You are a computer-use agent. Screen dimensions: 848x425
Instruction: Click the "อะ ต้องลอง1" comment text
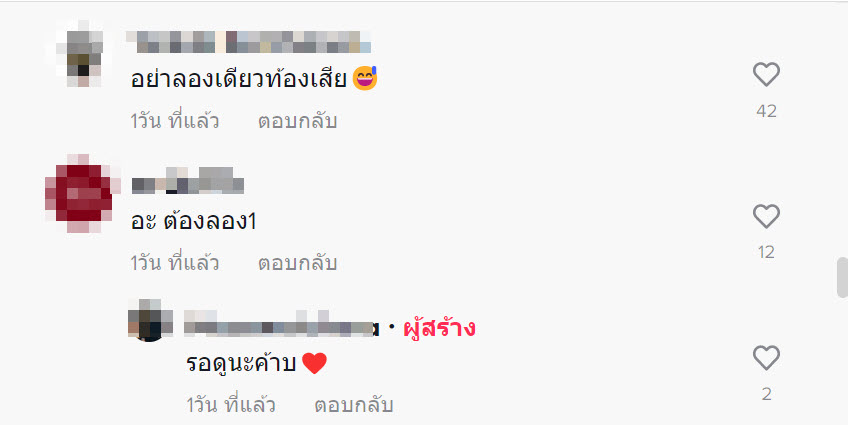(193, 221)
